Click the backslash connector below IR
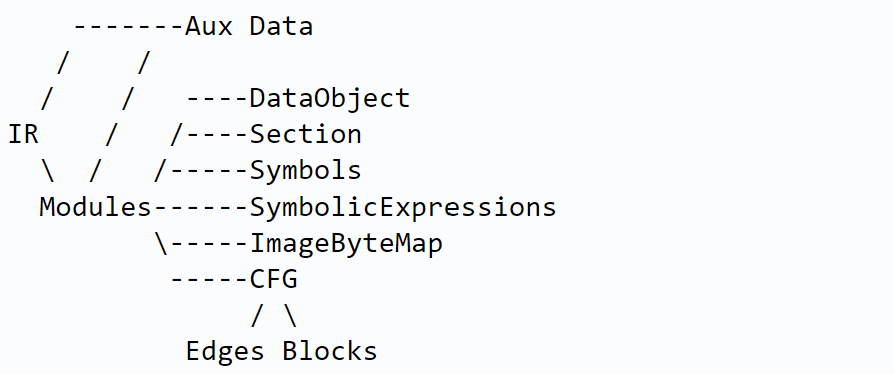The width and height of the screenshot is (894, 374). [48, 170]
